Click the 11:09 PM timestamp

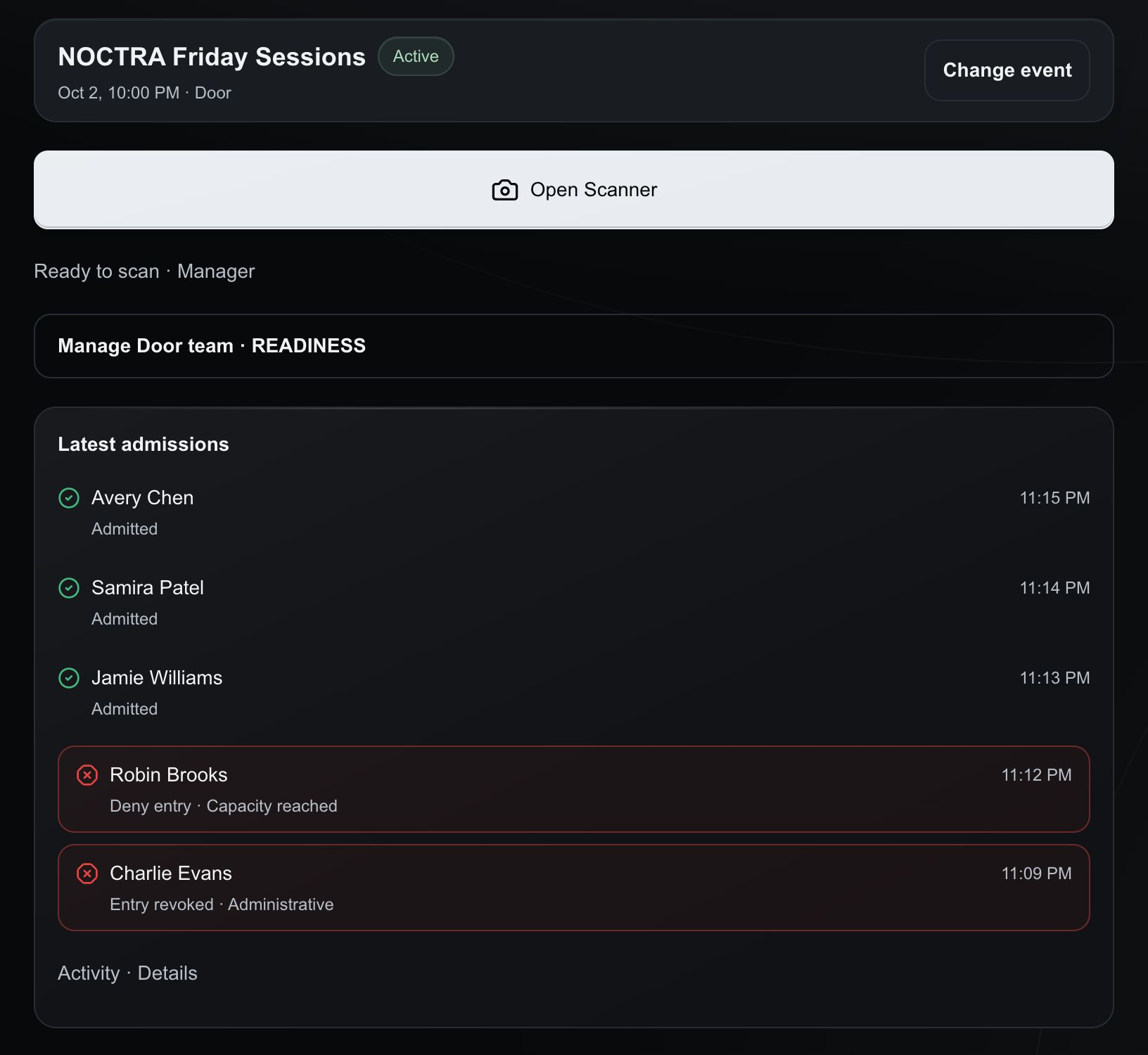click(1036, 874)
